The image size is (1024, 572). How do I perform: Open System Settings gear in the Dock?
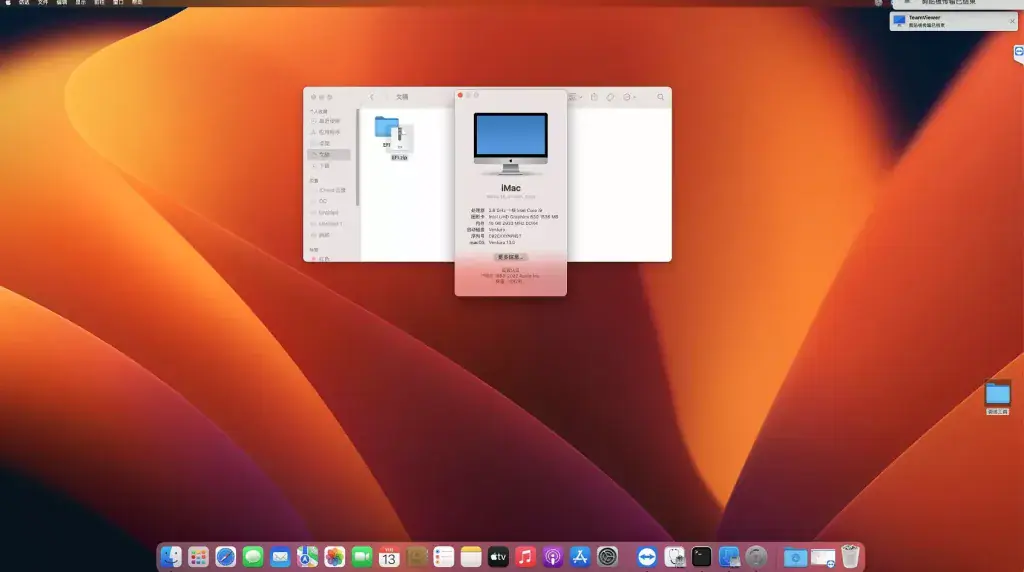[x=607, y=557]
